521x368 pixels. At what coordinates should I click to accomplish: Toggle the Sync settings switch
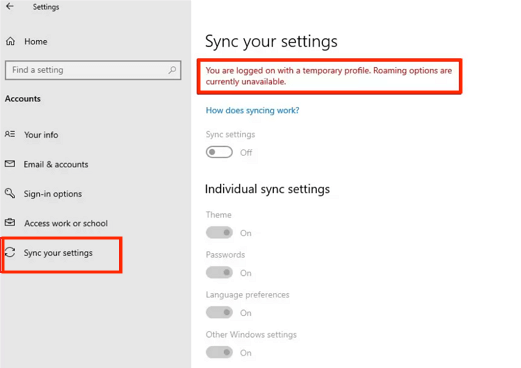tap(219, 152)
